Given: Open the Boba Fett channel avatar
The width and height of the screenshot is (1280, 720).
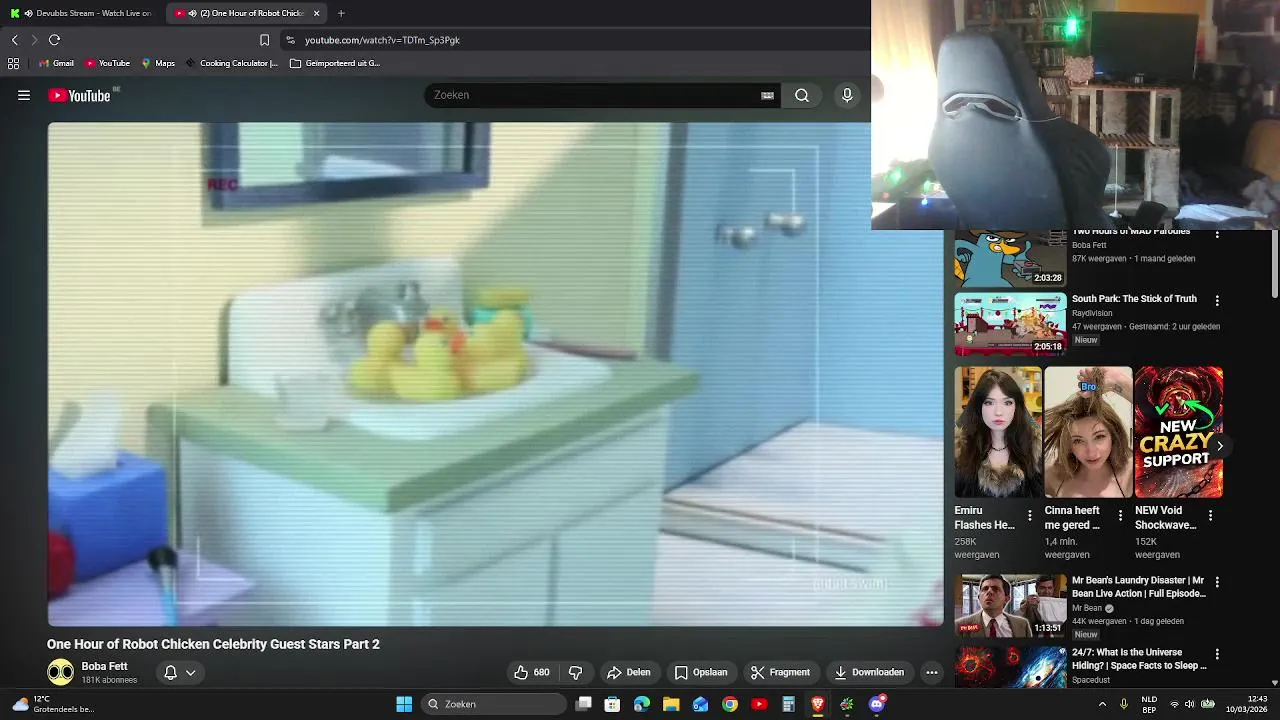Looking at the screenshot, I should click(61, 673).
